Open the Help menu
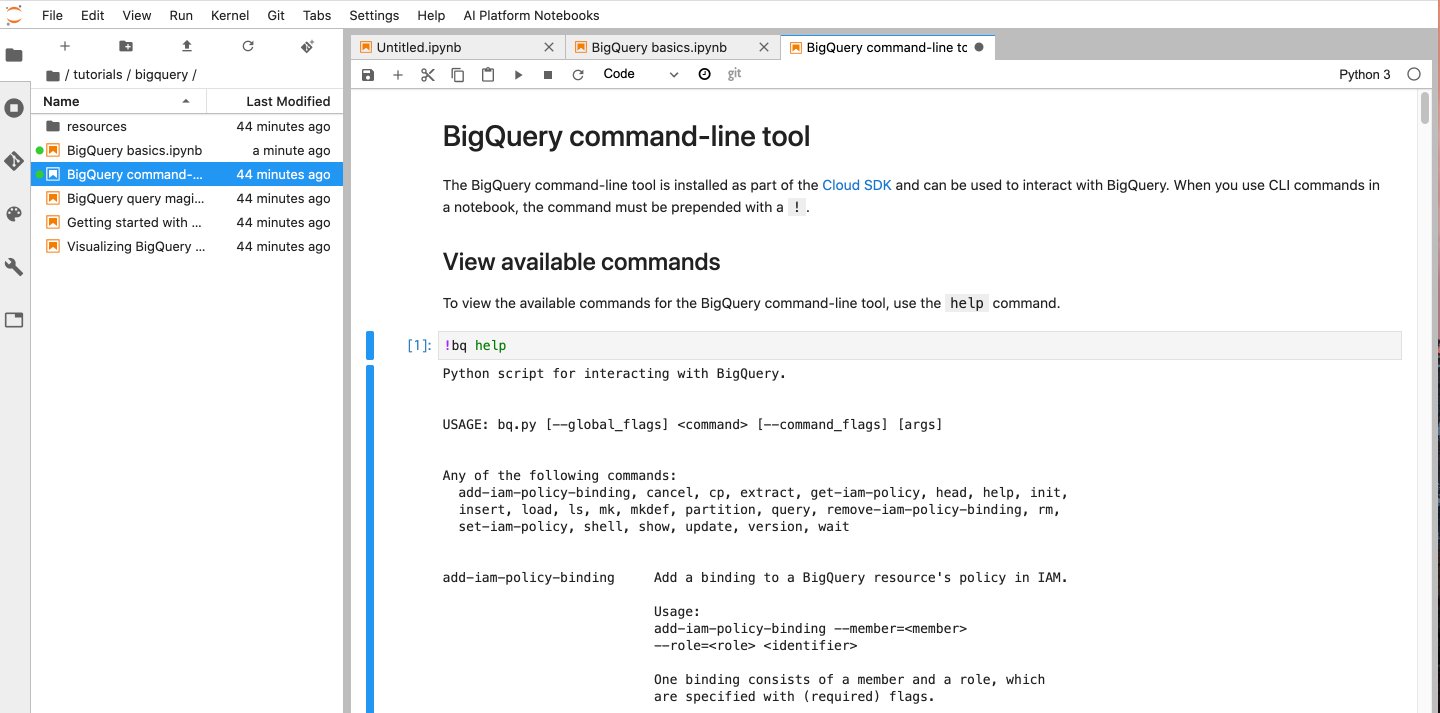 [x=431, y=15]
